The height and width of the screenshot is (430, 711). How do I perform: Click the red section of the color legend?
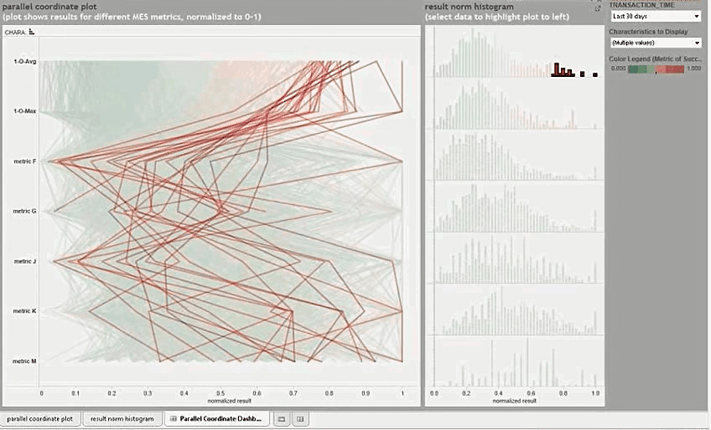(x=670, y=69)
